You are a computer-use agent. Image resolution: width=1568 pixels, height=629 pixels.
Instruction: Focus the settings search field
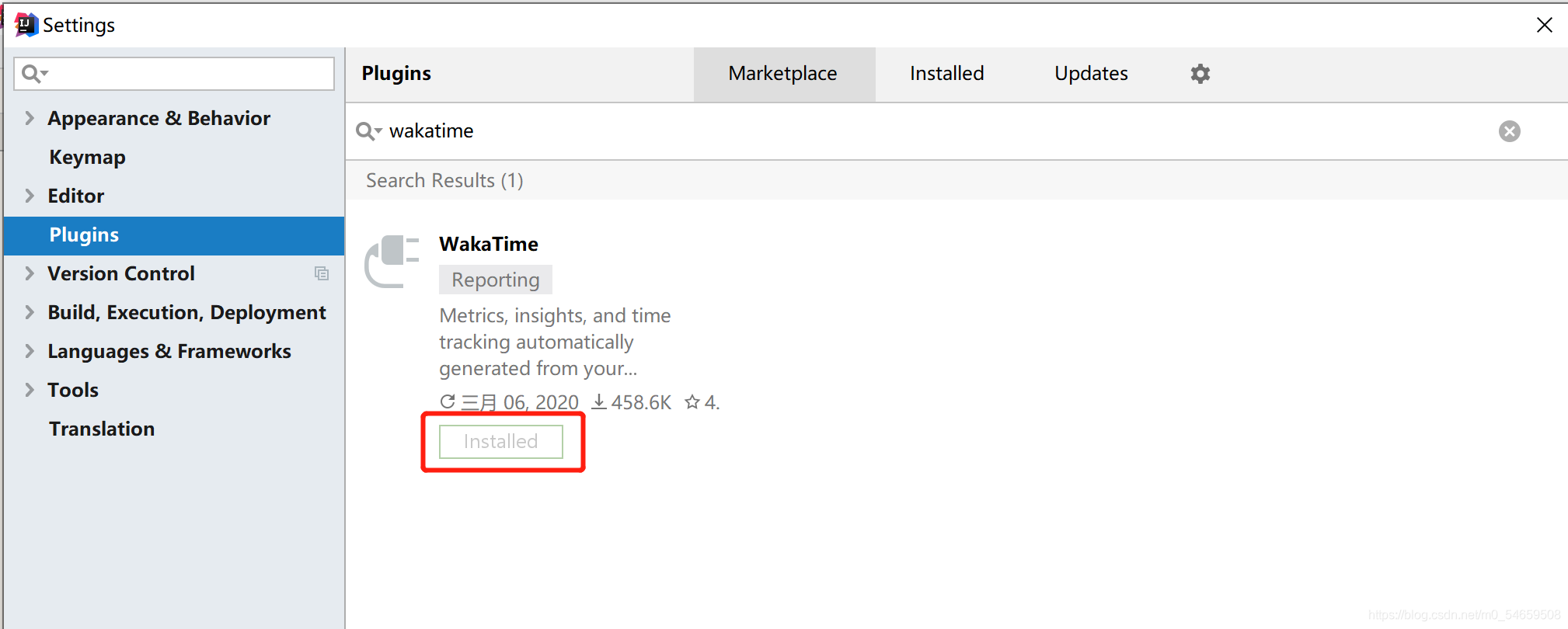[x=174, y=74]
